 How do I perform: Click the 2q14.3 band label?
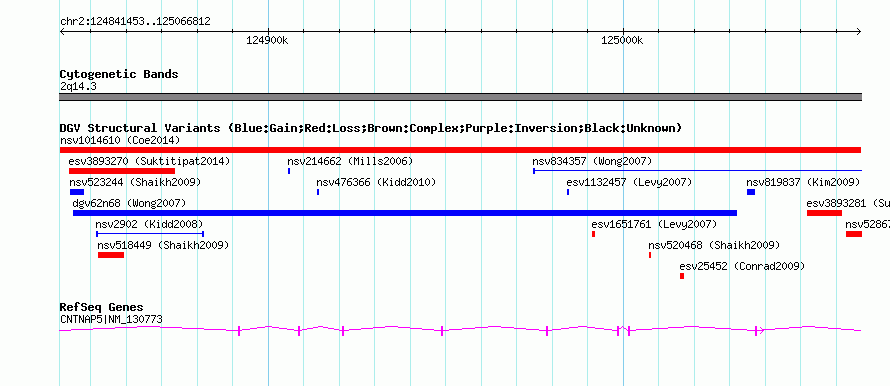[78, 86]
